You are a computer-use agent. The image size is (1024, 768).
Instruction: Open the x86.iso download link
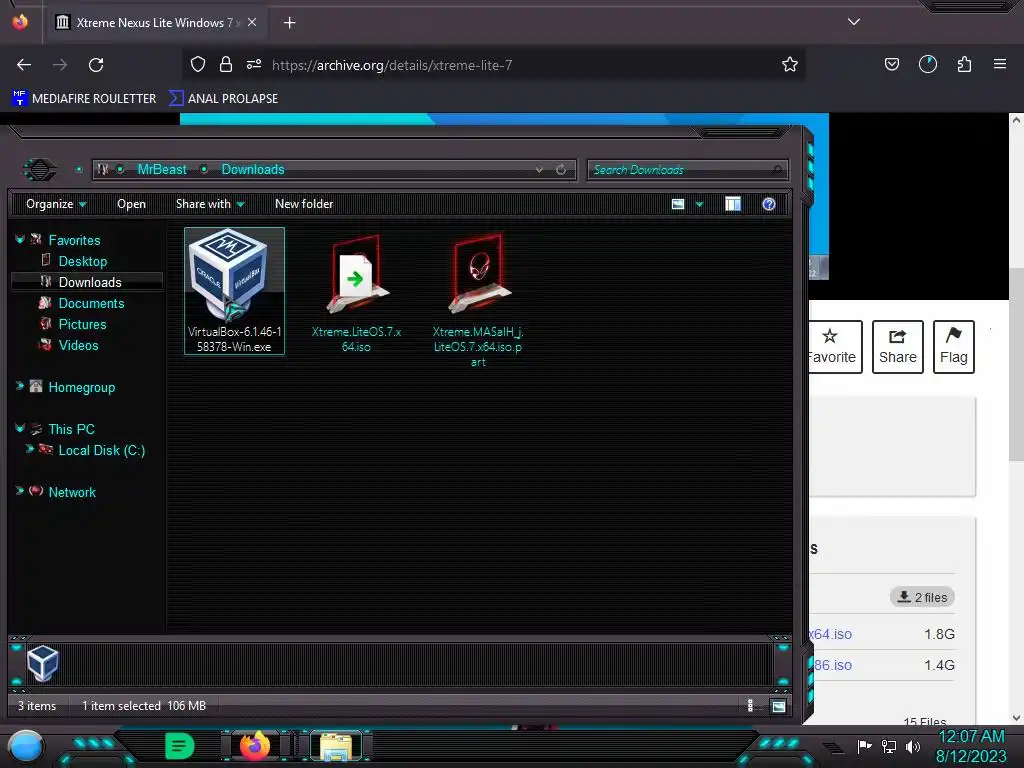tap(831, 665)
